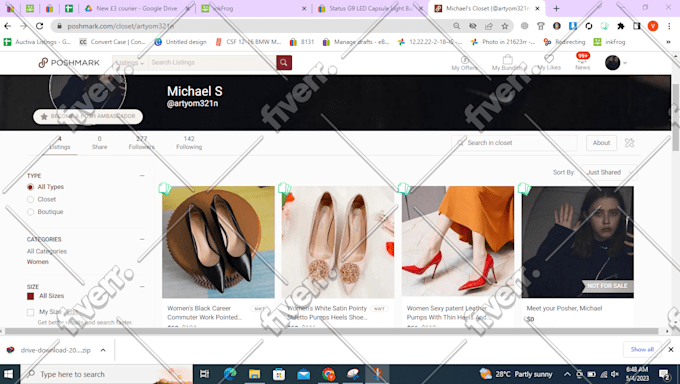Click the All Categories link
Screen dimensions: 680x384
click(47, 251)
